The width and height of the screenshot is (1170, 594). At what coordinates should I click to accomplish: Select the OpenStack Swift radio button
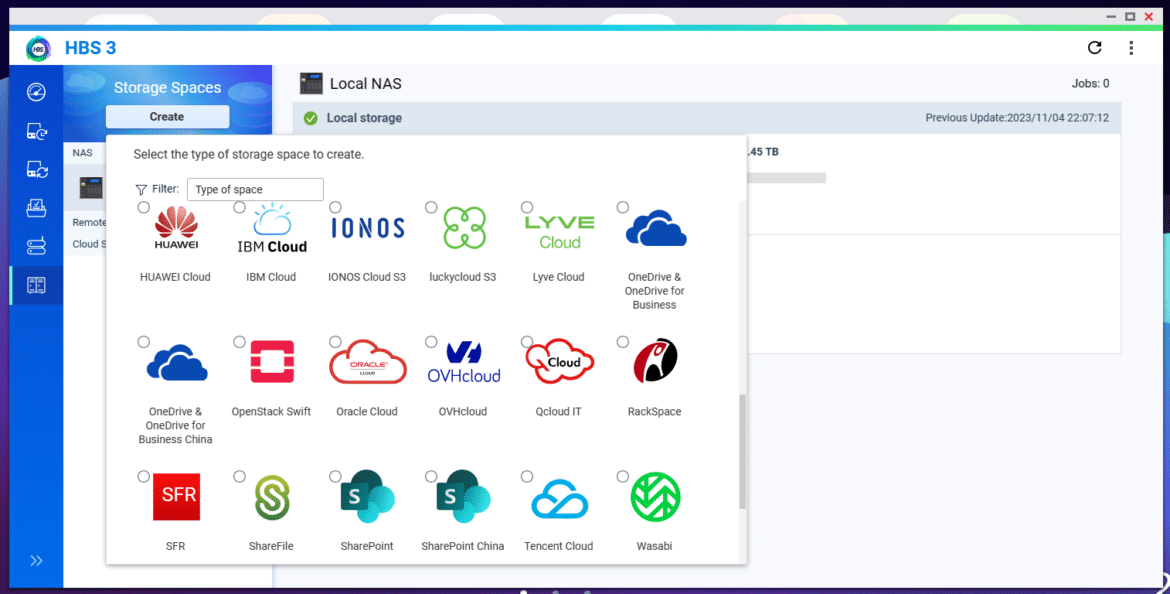(x=240, y=342)
